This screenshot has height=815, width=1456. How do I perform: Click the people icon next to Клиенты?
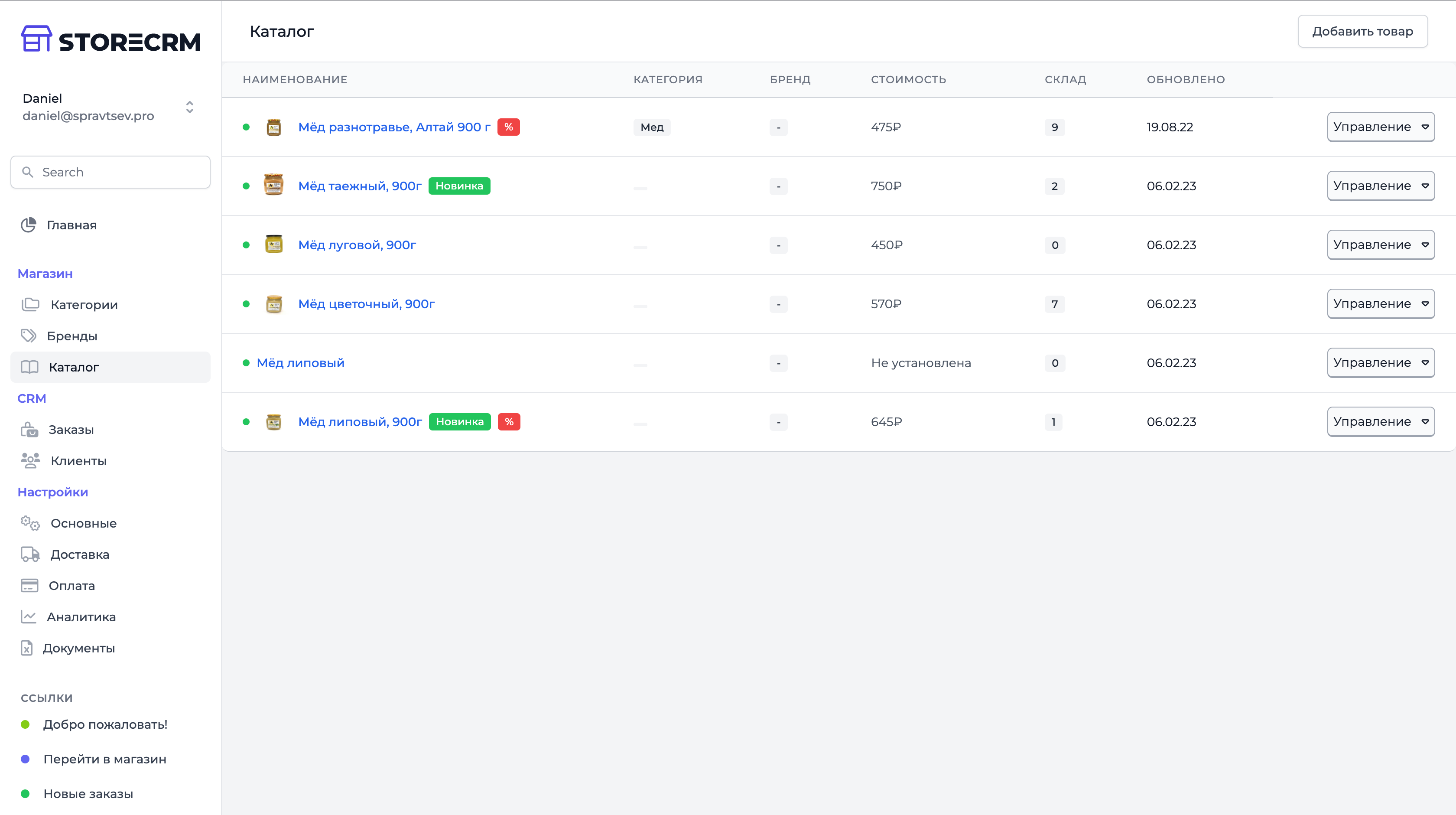[30, 461]
